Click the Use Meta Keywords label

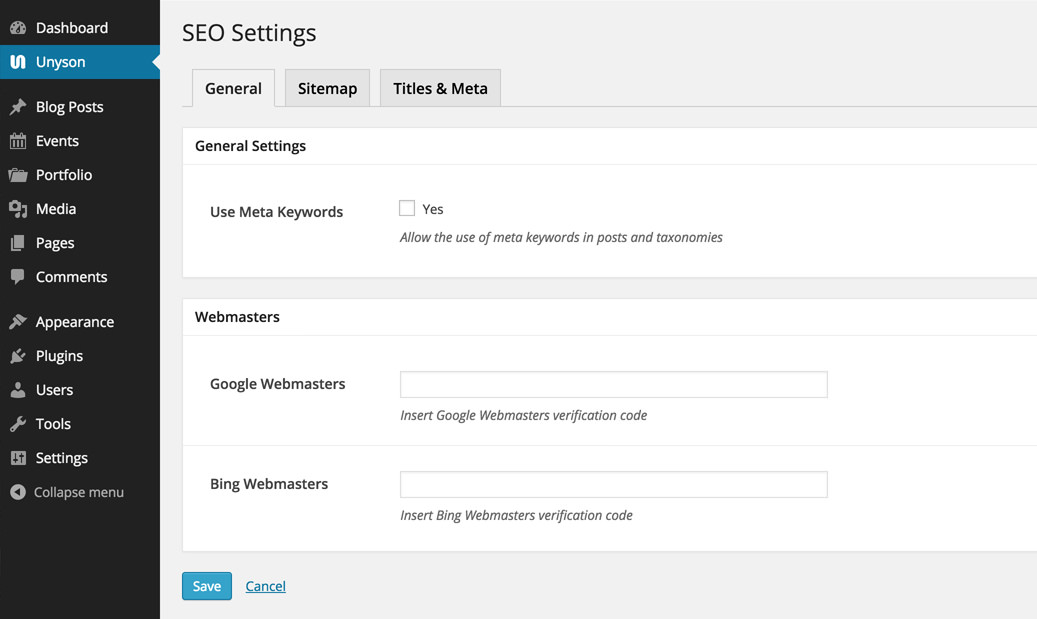276,212
